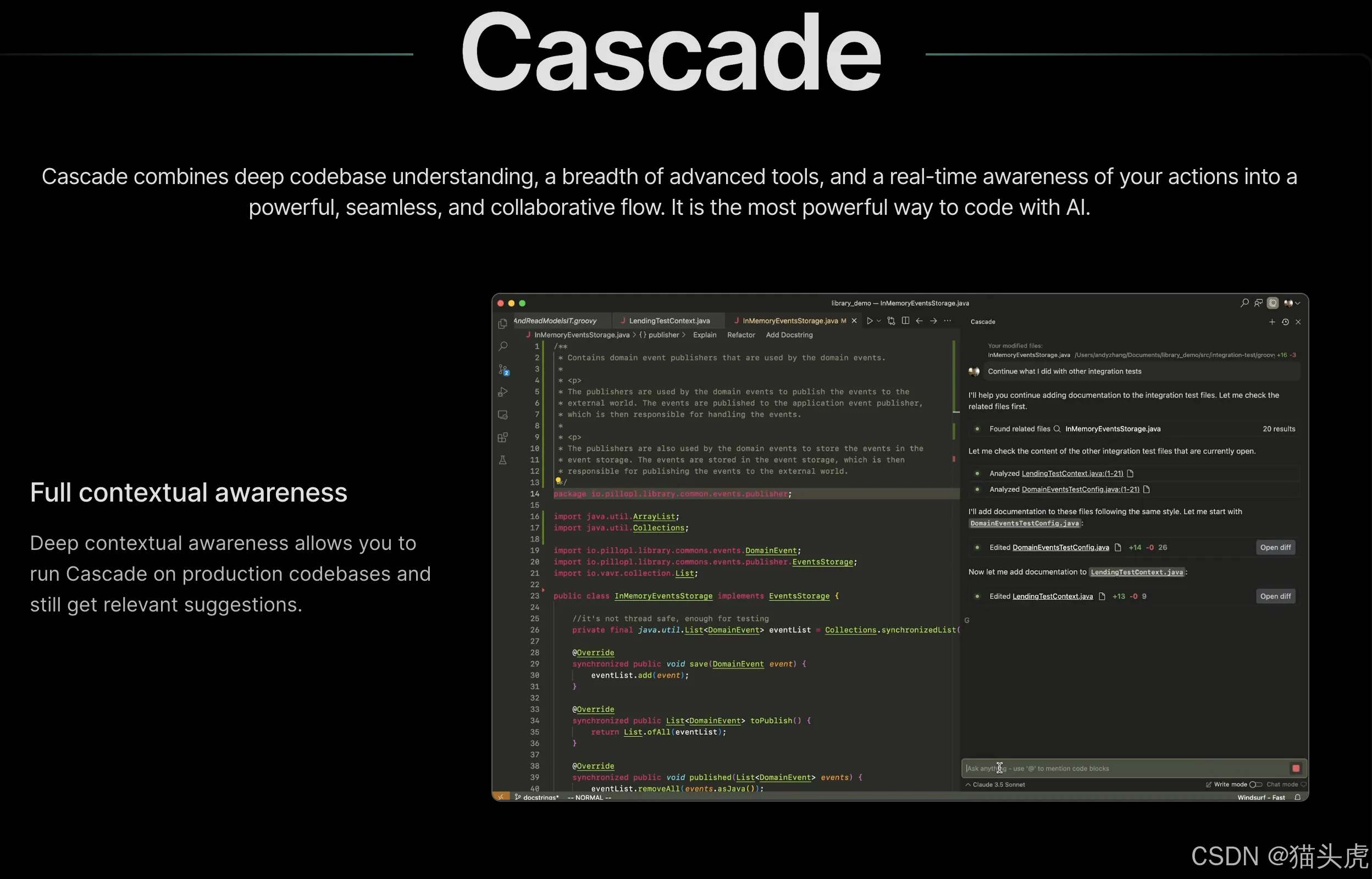Image resolution: width=1372 pixels, height=879 pixels.
Task: Click the lightbulb quick-fix icon on line 13
Action: tap(558, 481)
